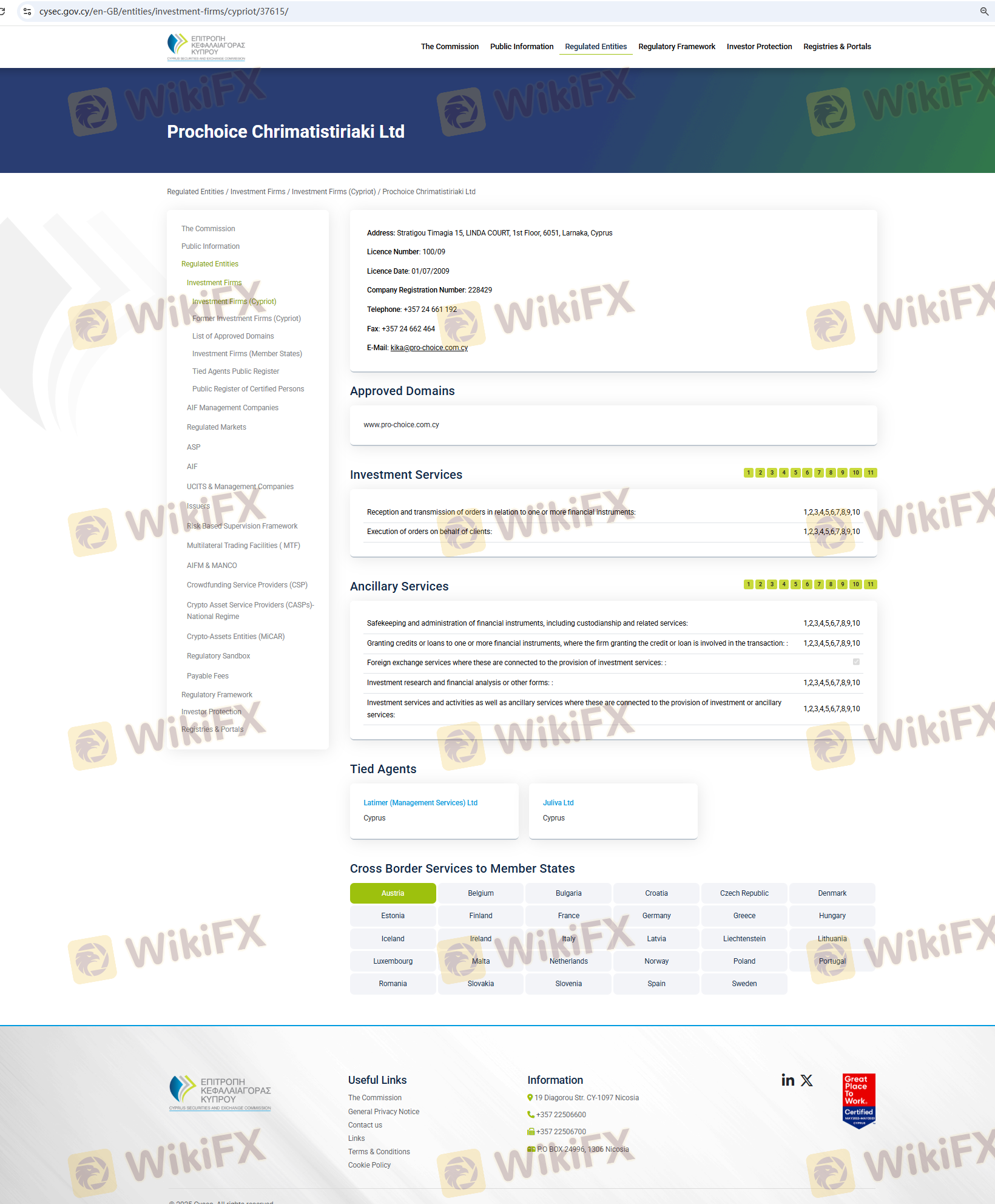The width and height of the screenshot is (995, 1204).
Task: Click the browser zoom magnifier icon
Action: (x=984, y=12)
